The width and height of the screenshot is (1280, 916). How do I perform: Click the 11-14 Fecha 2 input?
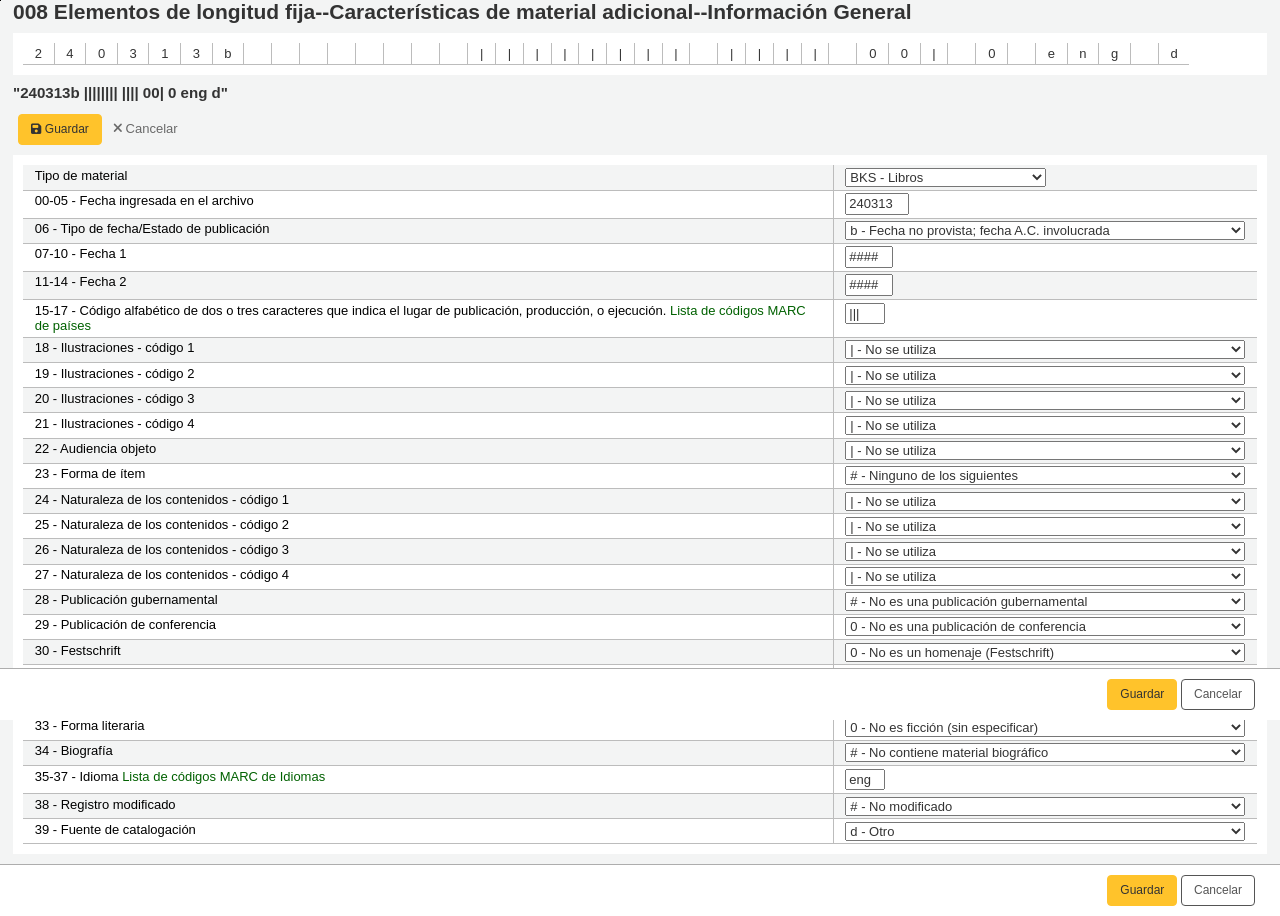[x=869, y=285]
